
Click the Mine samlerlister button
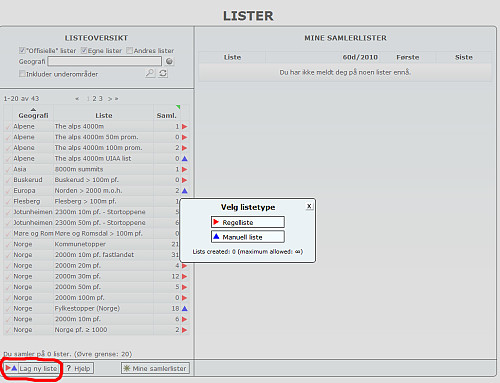[x=155, y=368]
